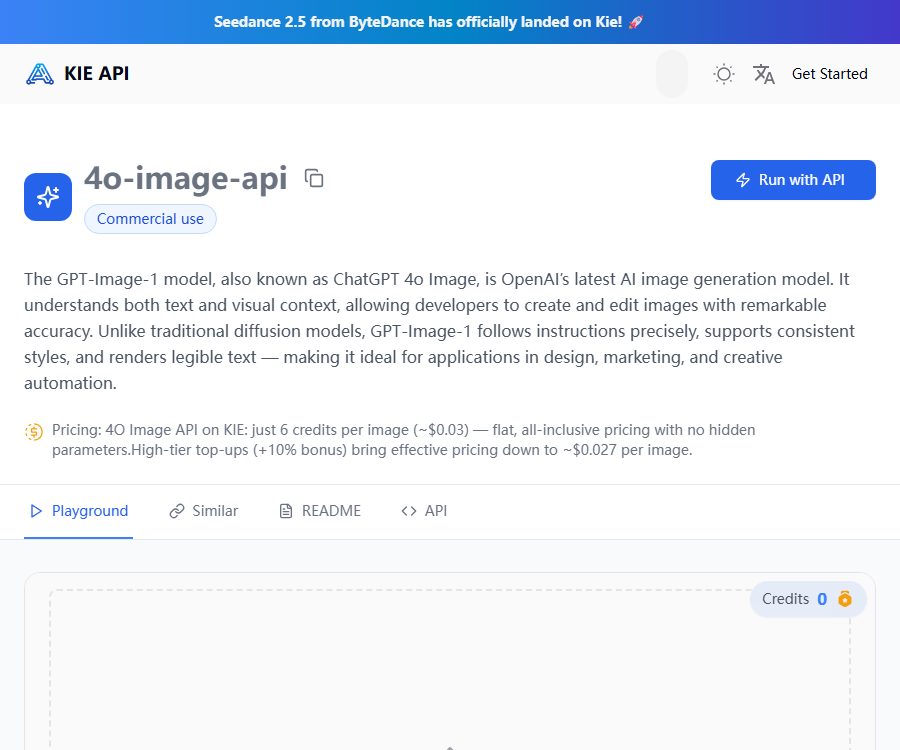The image size is (900, 750).
Task: Click Get Started in the header
Action: [829, 74]
